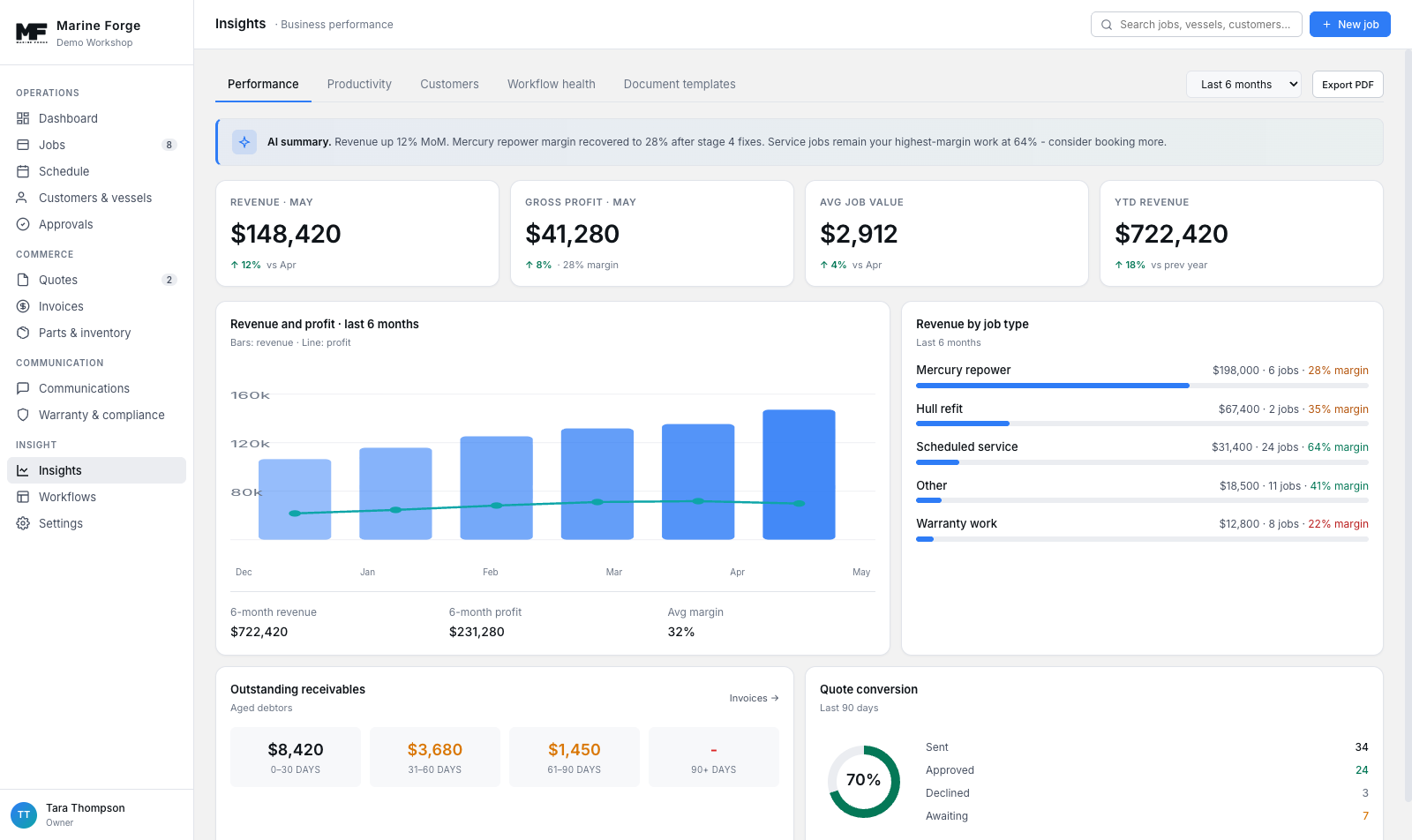This screenshot has width=1412, height=840.
Task: Click the $3,680 31–60 days card
Action: pos(435,757)
